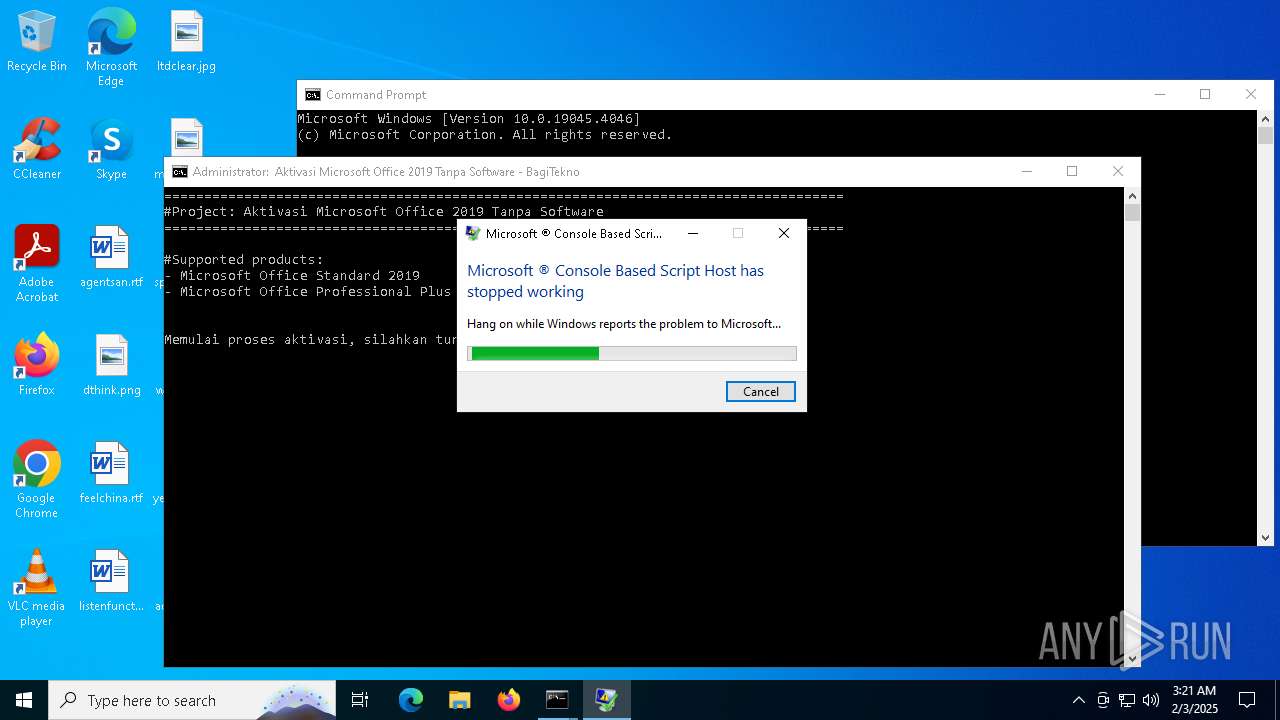The height and width of the screenshot is (720, 1280).
Task: Open the network status tray icon
Action: pyautogui.click(x=1127, y=700)
